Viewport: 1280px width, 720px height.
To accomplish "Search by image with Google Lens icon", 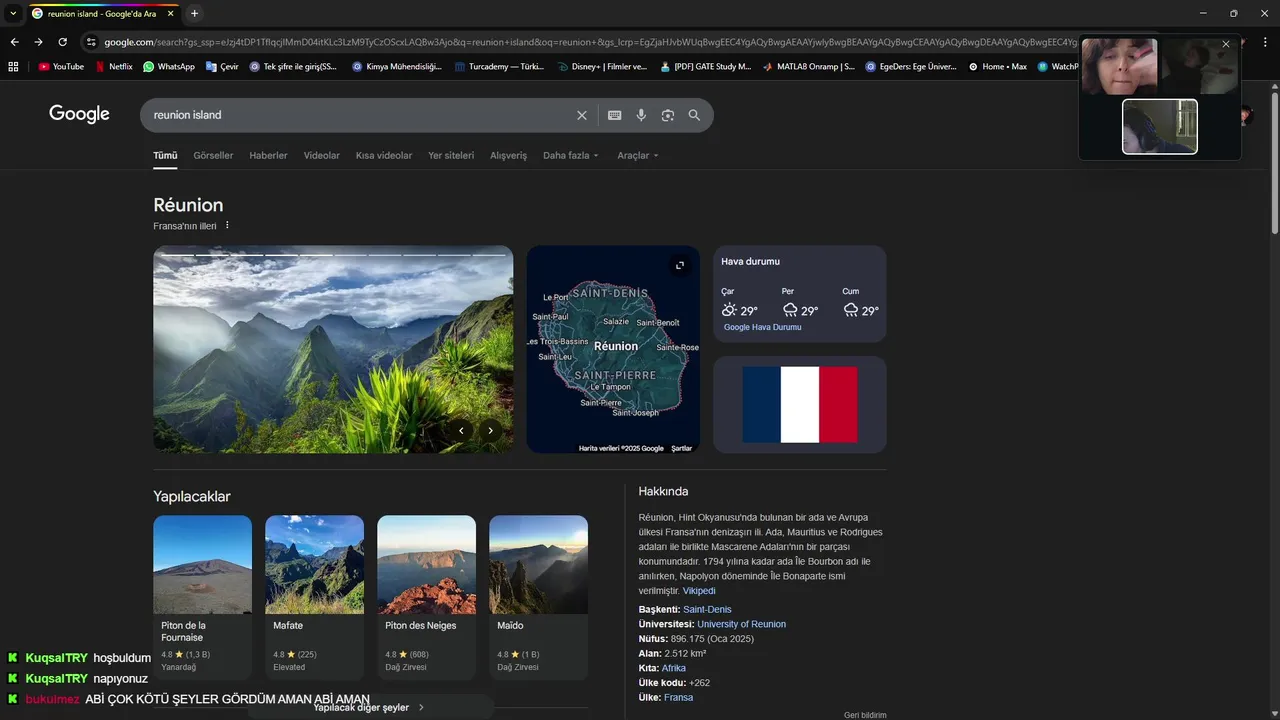I will (668, 115).
